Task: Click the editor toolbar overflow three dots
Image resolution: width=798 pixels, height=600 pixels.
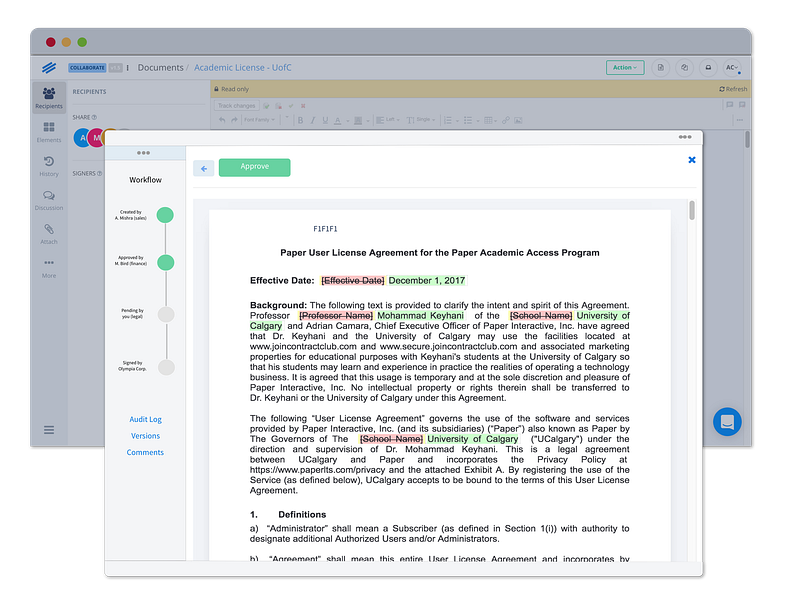Action: [739, 120]
